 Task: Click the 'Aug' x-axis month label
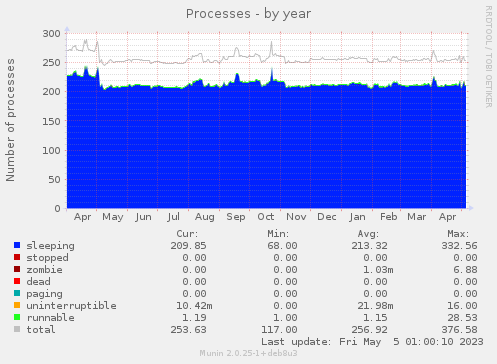[204, 217]
